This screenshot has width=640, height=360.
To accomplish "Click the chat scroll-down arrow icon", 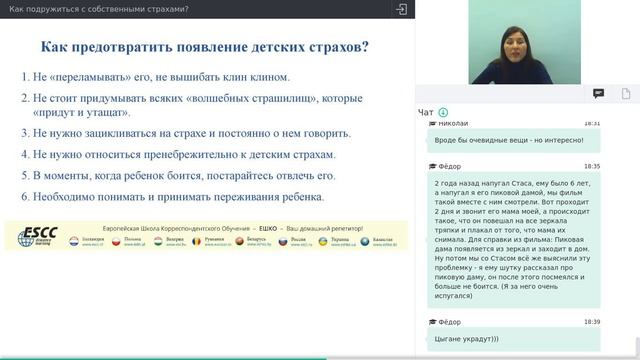I will (x=443, y=112).
